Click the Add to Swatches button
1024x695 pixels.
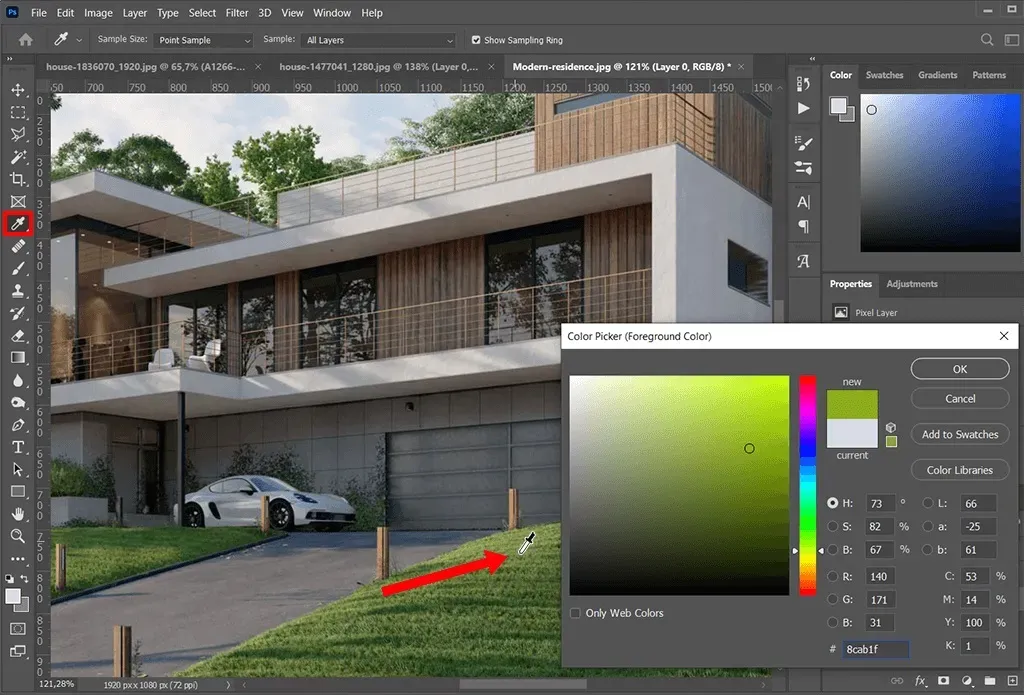coord(960,434)
